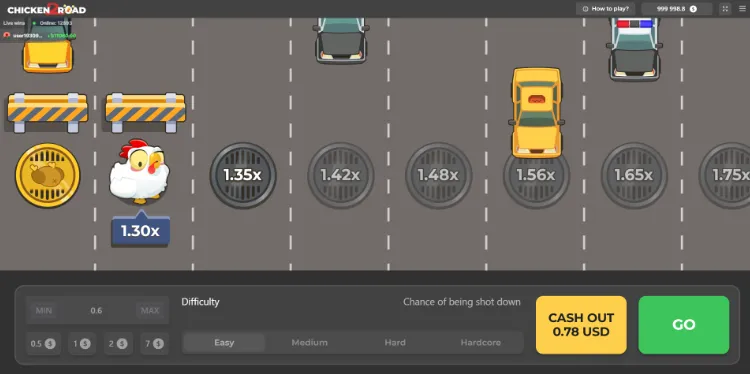Choose the 2 dollar quick bet

coord(118,343)
